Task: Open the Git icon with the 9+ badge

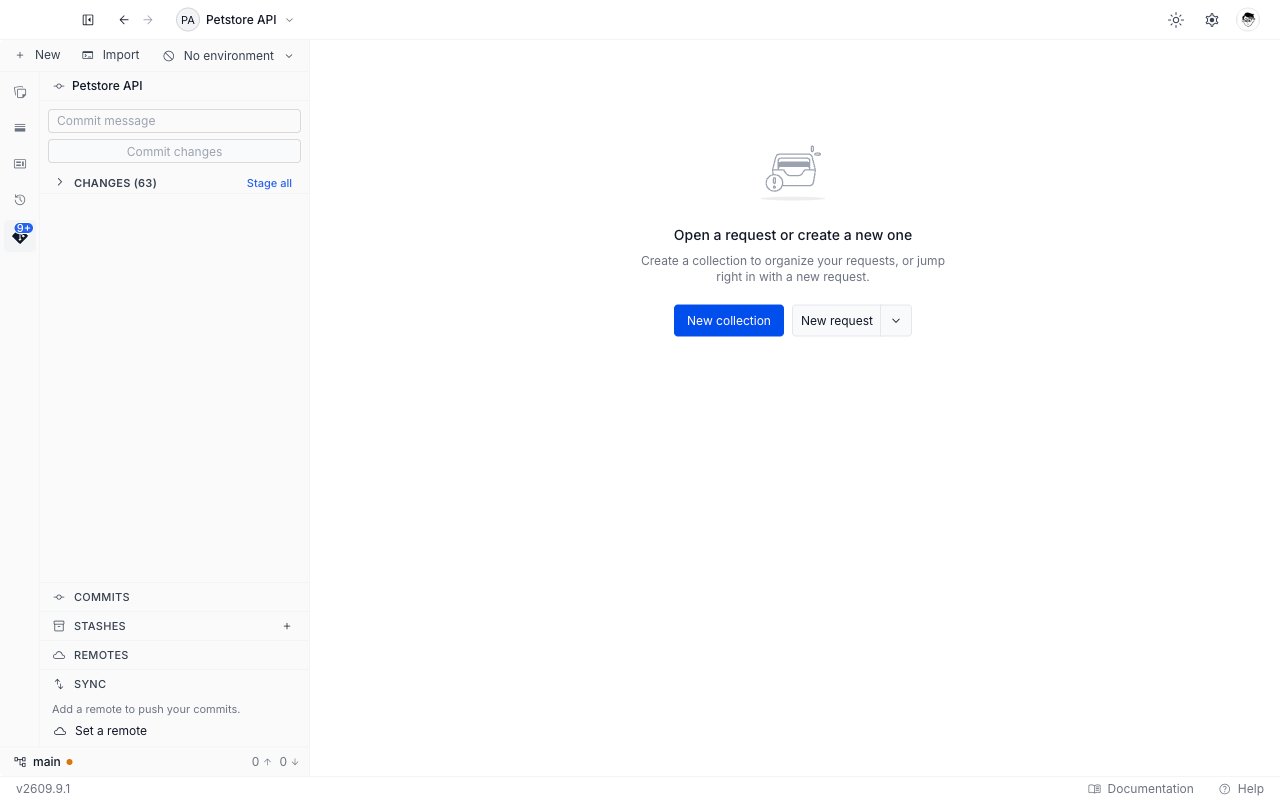Action: 20,236
